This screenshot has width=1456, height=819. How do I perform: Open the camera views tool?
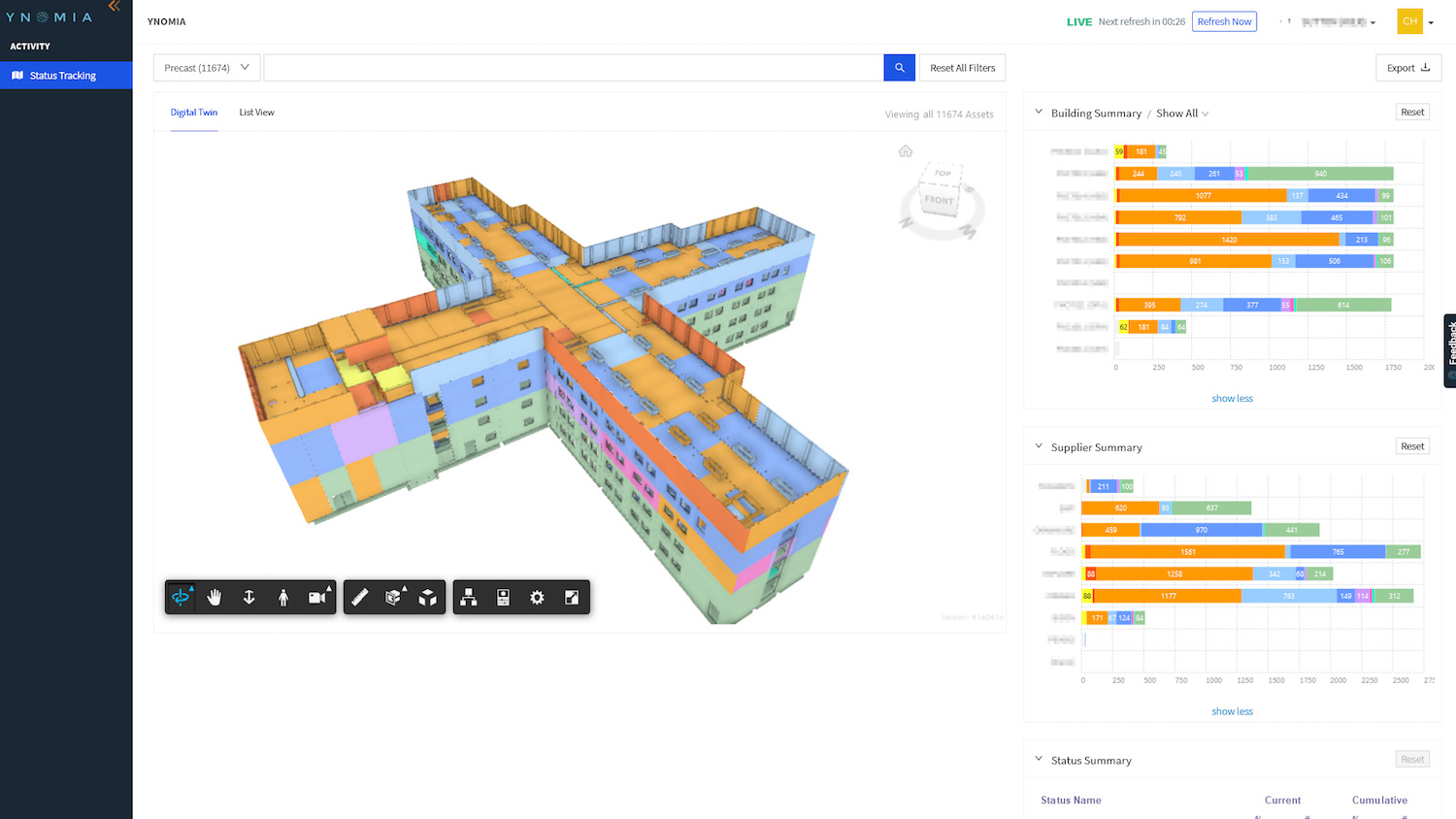[316, 597]
